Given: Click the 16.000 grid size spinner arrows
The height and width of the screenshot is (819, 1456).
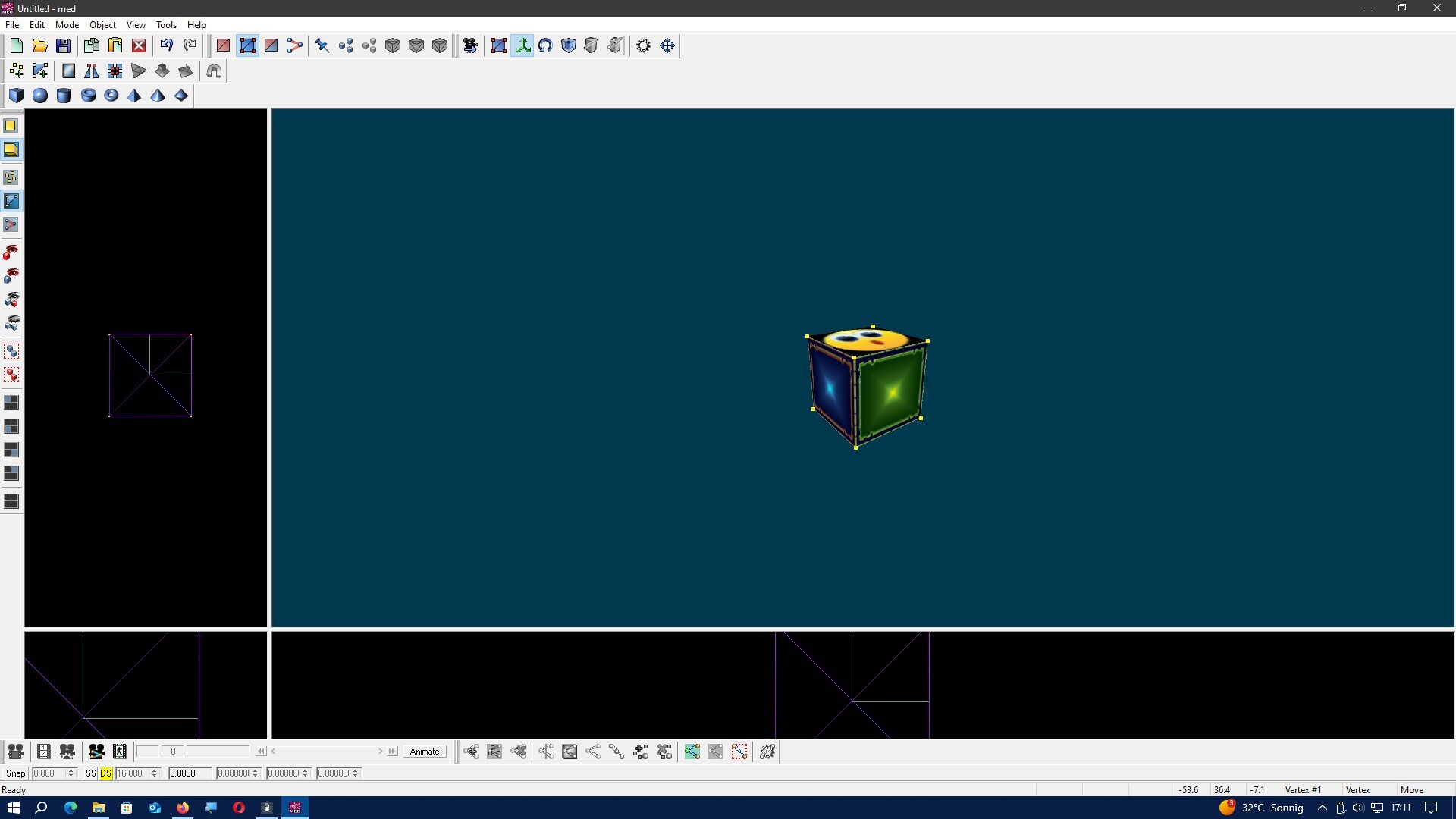Looking at the screenshot, I should pos(154,773).
